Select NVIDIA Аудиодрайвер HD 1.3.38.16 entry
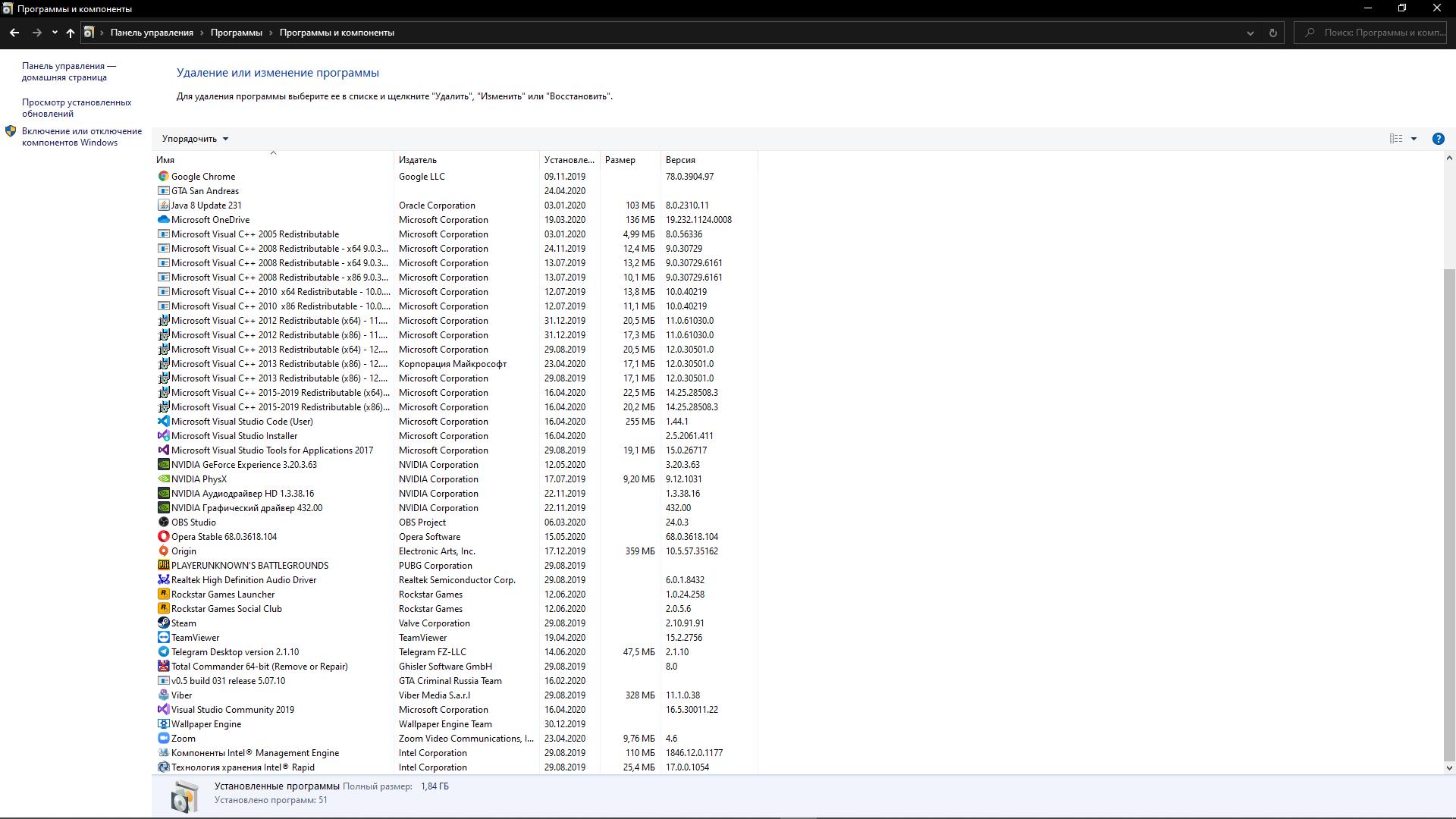The image size is (1456, 819). 455,493
